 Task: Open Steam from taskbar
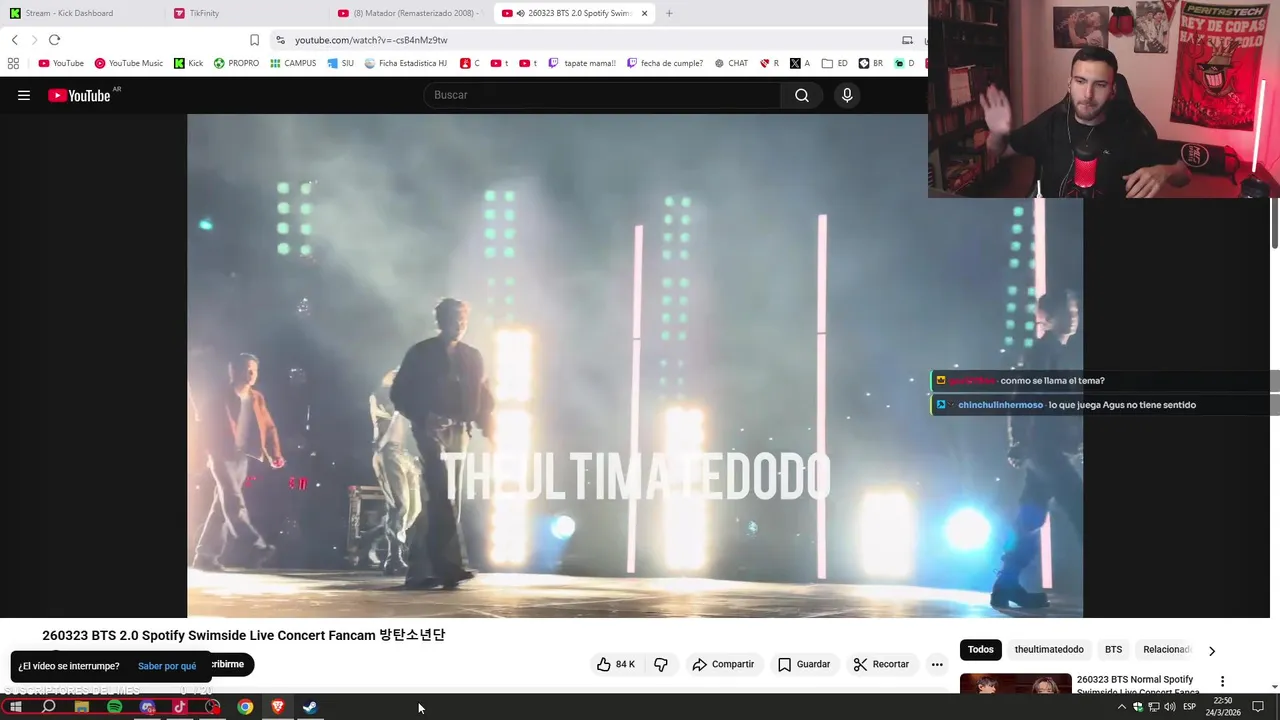coord(310,707)
